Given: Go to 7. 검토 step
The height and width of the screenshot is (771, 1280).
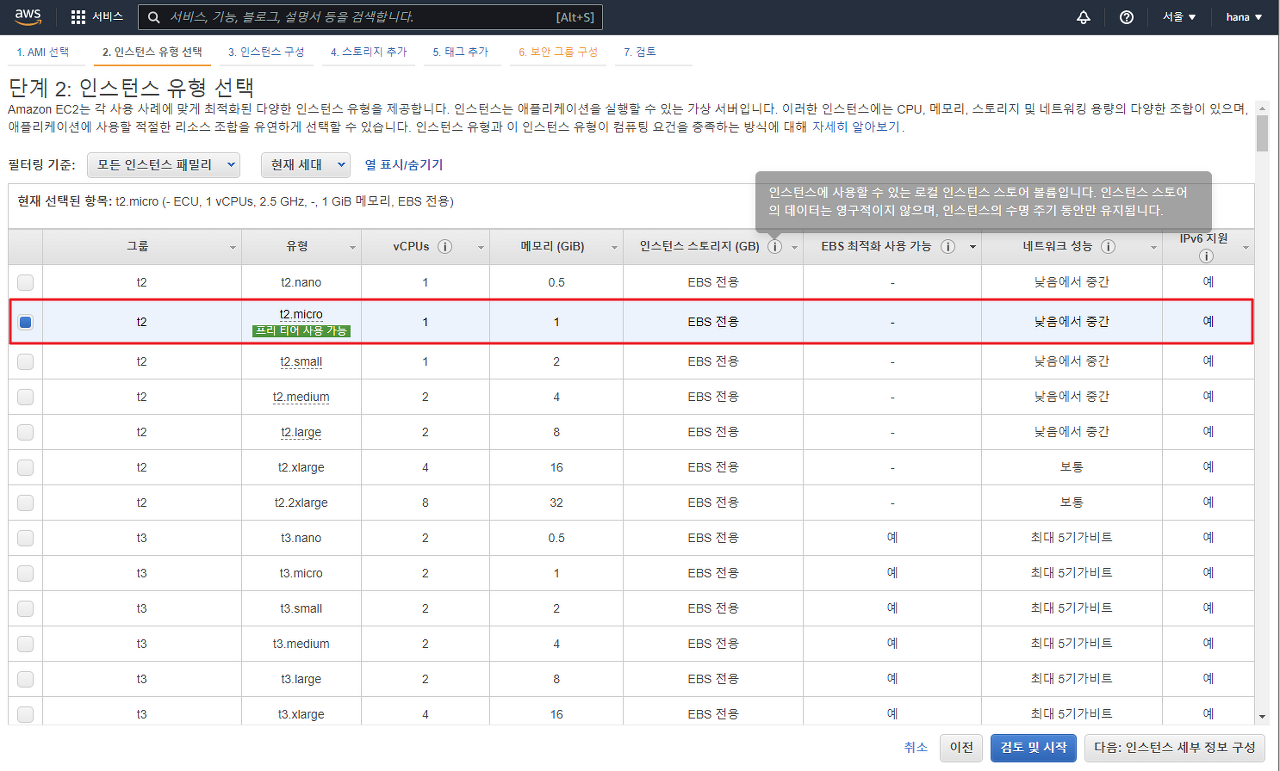Looking at the screenshot, I should (x=640, y=51).
